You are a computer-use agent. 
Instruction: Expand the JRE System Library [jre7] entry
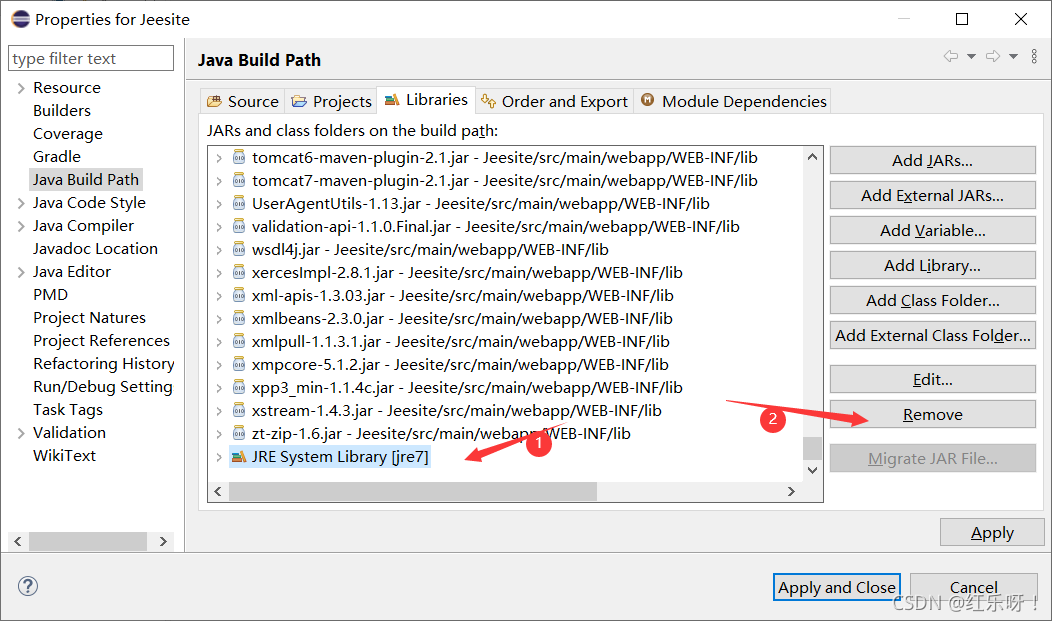[x=219, y=457]
